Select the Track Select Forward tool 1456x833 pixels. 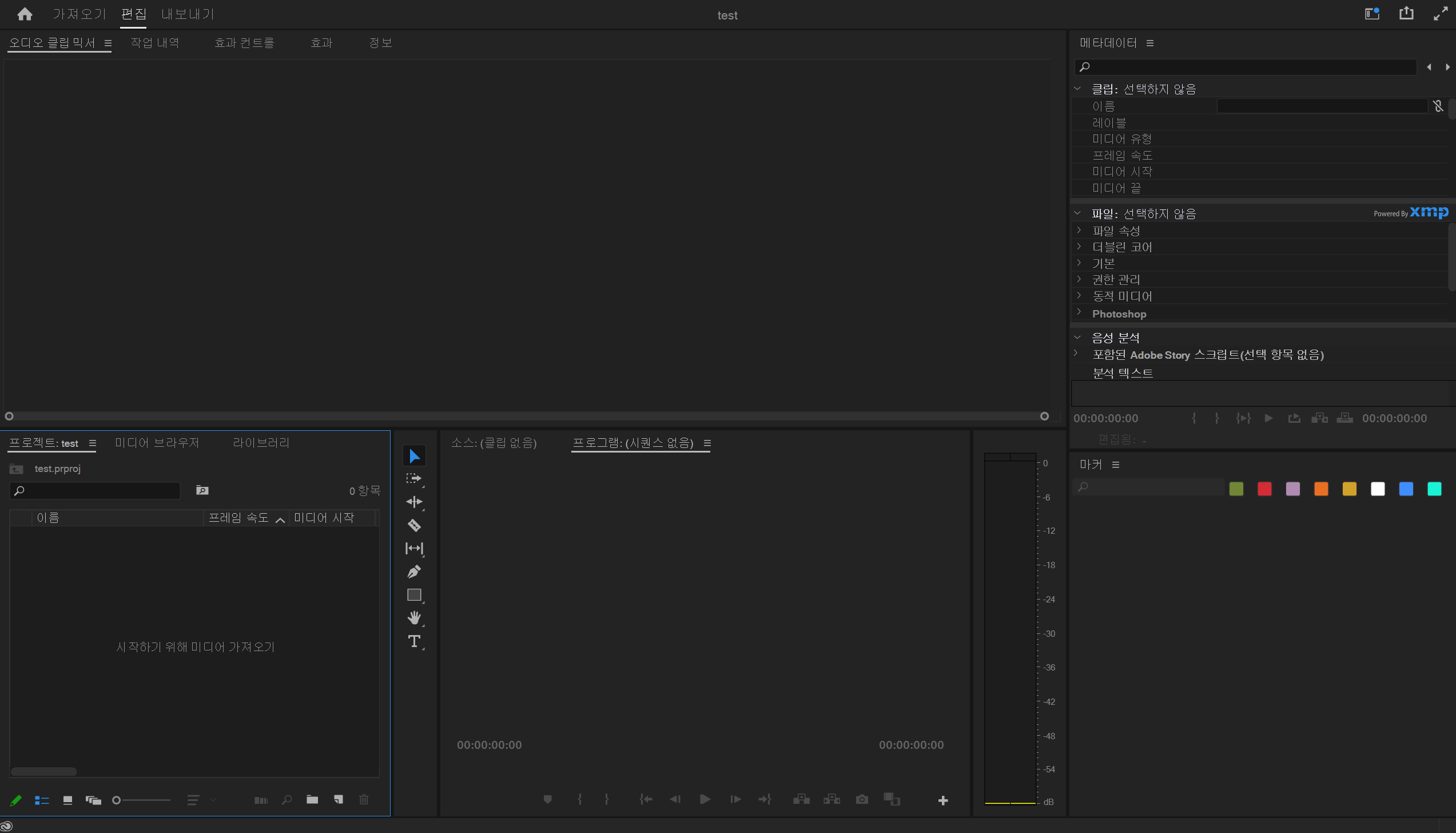tap(414, 479)
